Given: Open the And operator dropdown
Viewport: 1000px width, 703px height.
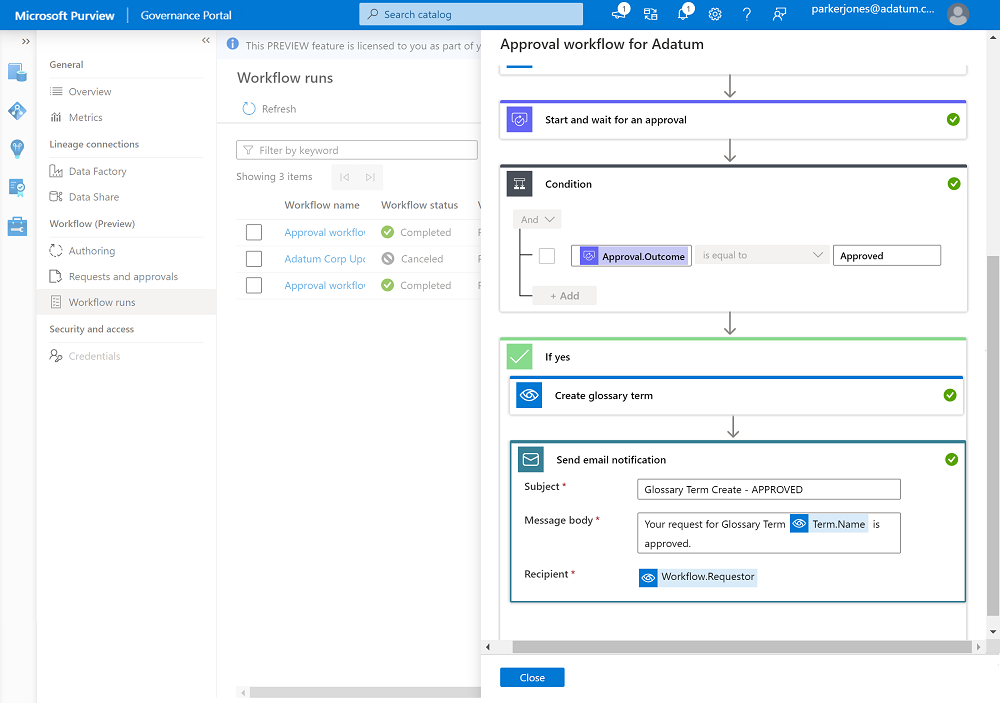Looking at the screenshot, I should tap(536, 218).
